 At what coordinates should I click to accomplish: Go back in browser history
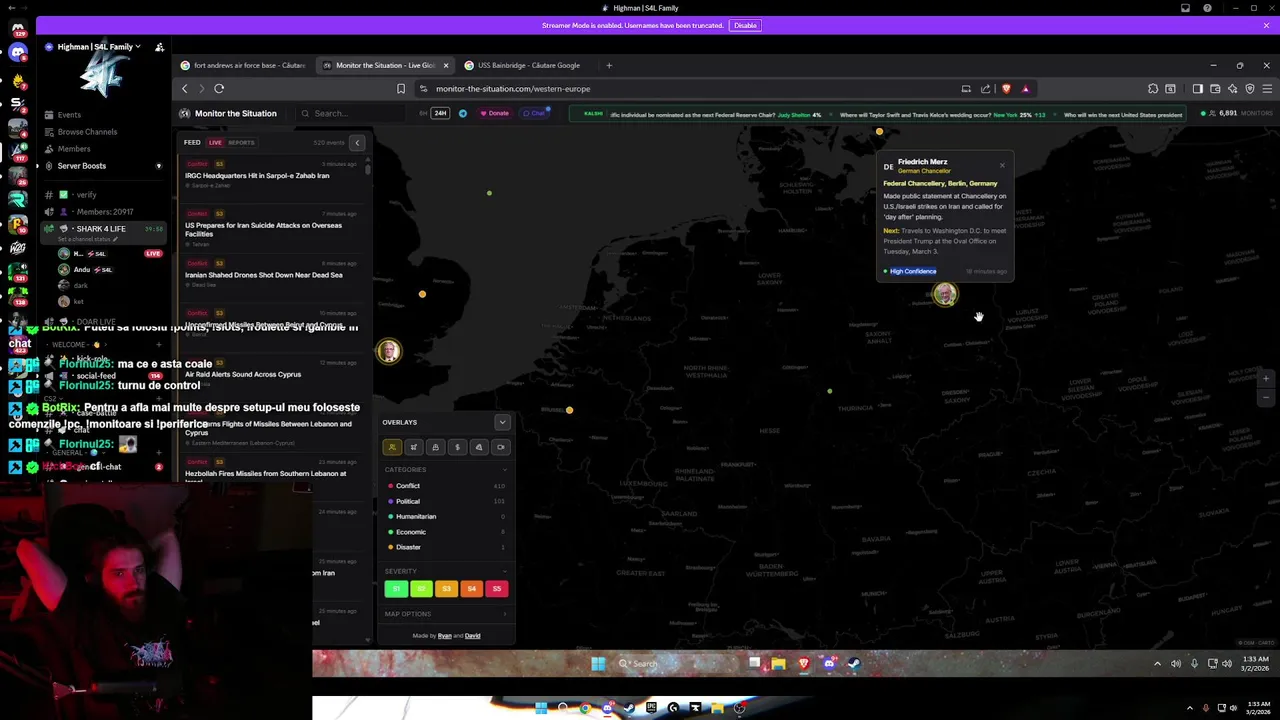coord(185,89)
